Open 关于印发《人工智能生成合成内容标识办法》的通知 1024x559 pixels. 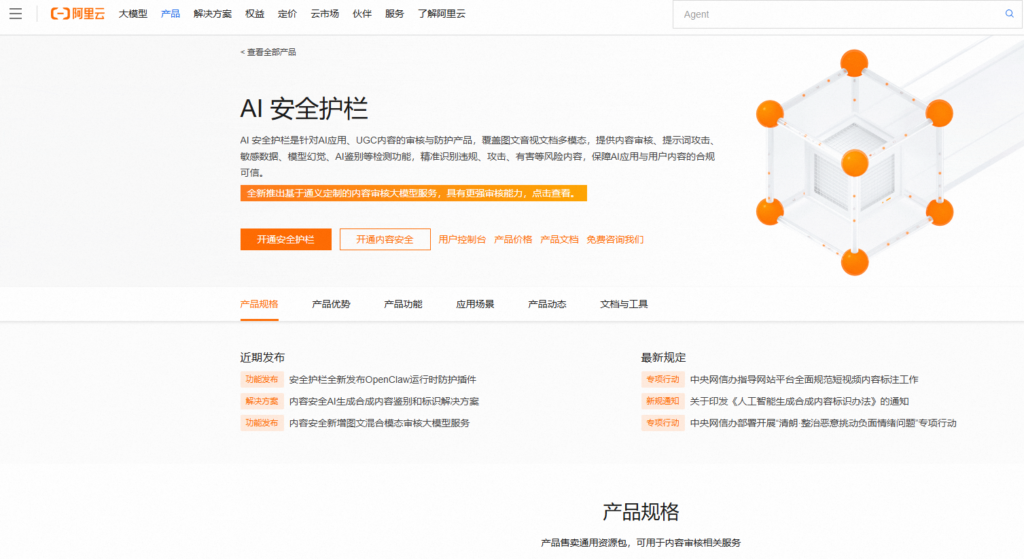[x=799, y=402]
